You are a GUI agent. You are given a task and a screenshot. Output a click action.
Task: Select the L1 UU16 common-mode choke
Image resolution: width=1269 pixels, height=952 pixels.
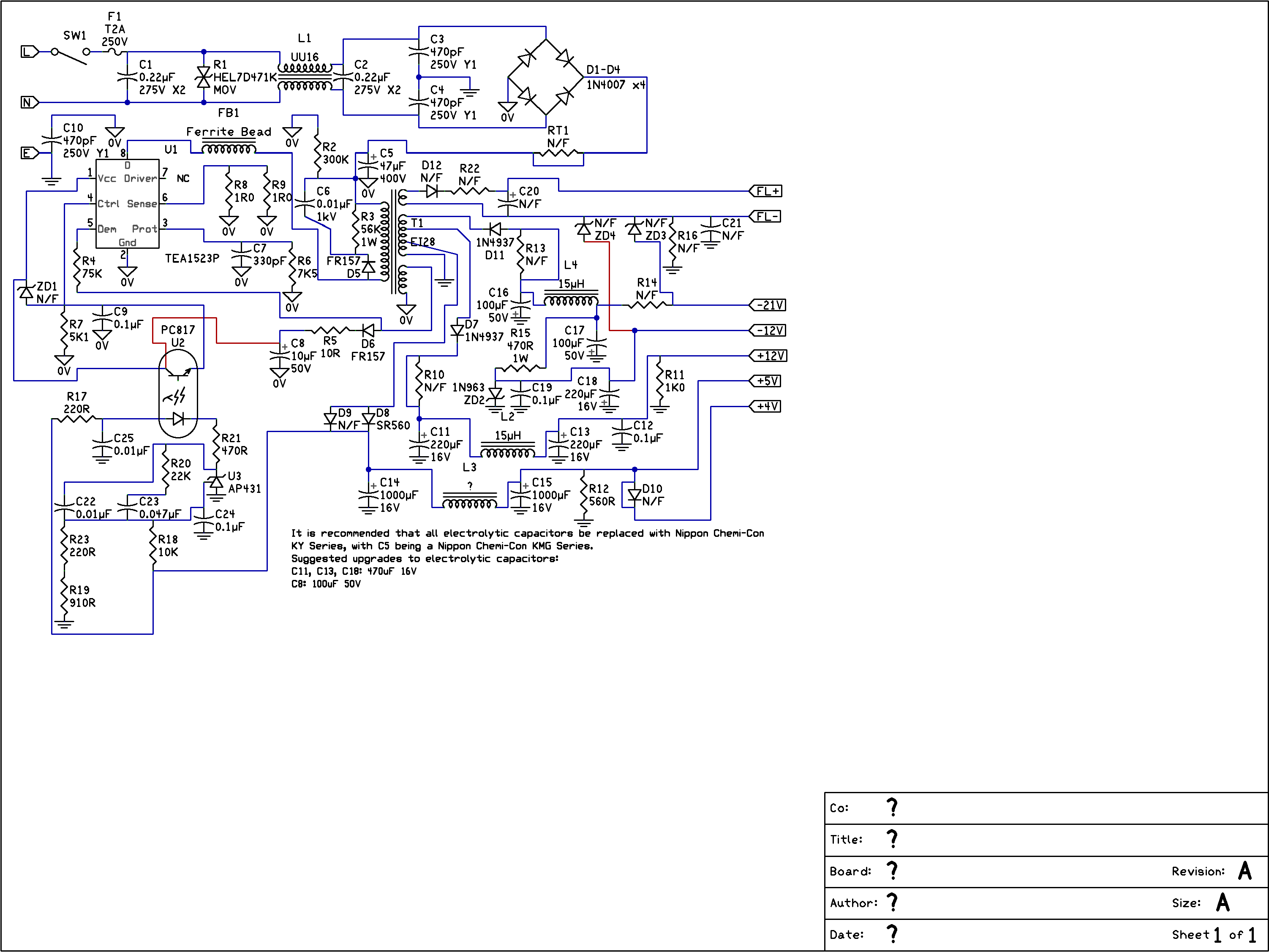click(305, 77)
